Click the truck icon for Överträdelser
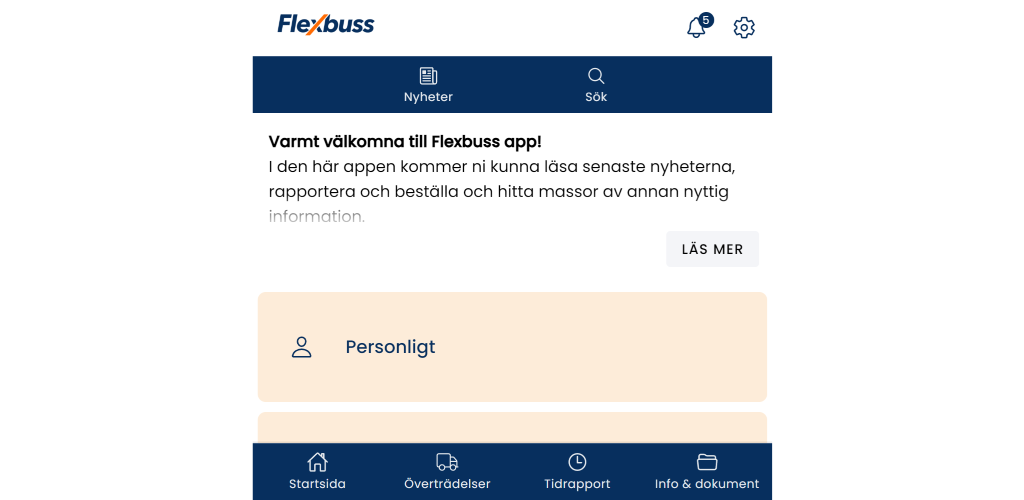The width and height of the screenshot is (1024, 500). (447, 462)
